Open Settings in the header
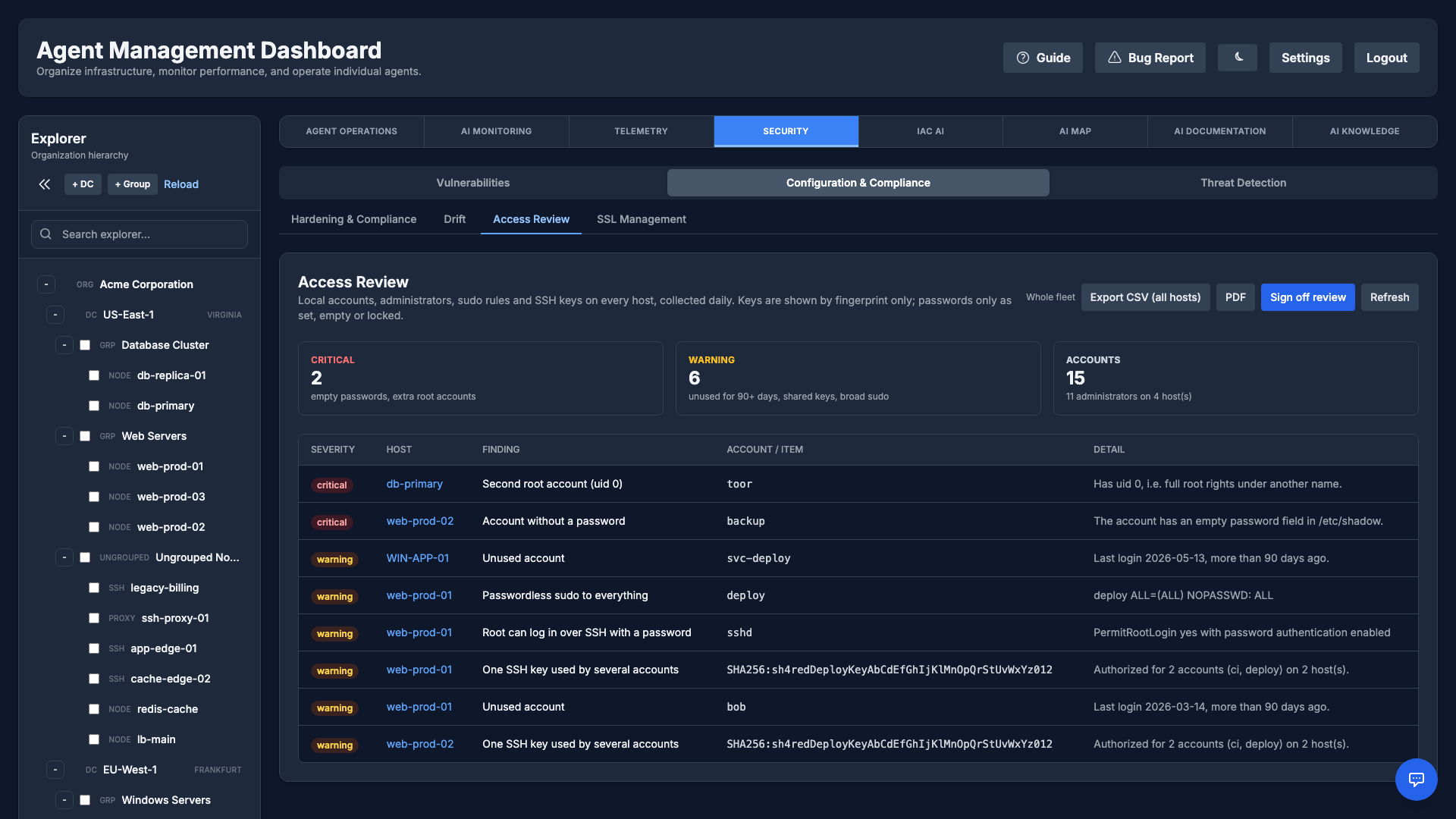The height and width of the screenshot is (819, 1456). coord(1306,58)
